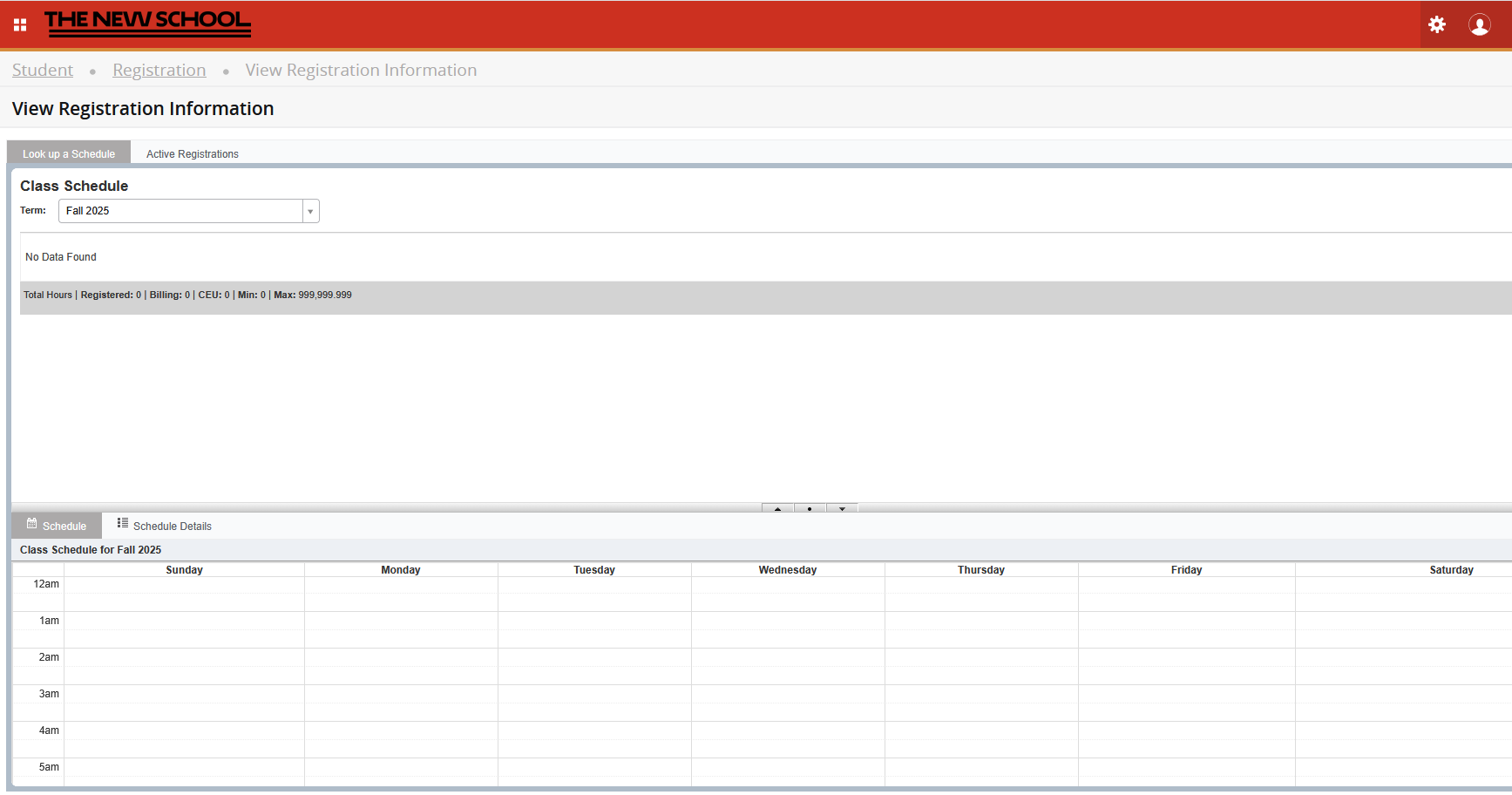Screen dimensions: 1512x795
Task: Click the down arrow on panel splitter
Action: click(x=842, y=508)
